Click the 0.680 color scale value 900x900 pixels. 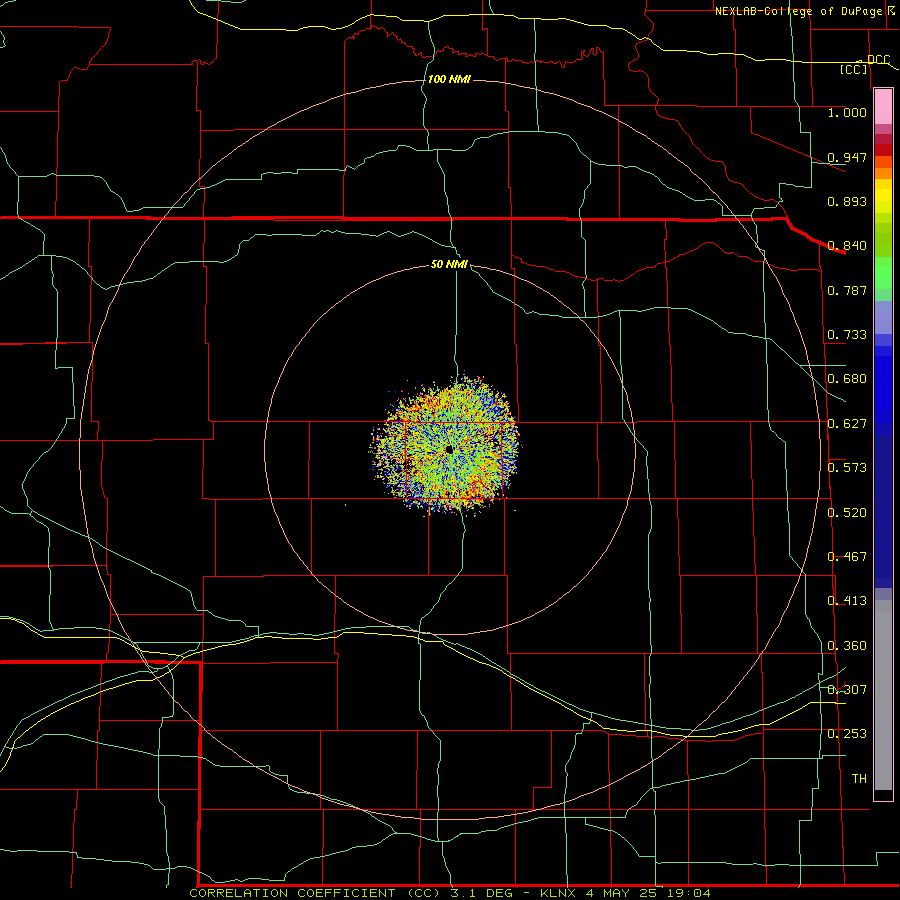[847, 379]
